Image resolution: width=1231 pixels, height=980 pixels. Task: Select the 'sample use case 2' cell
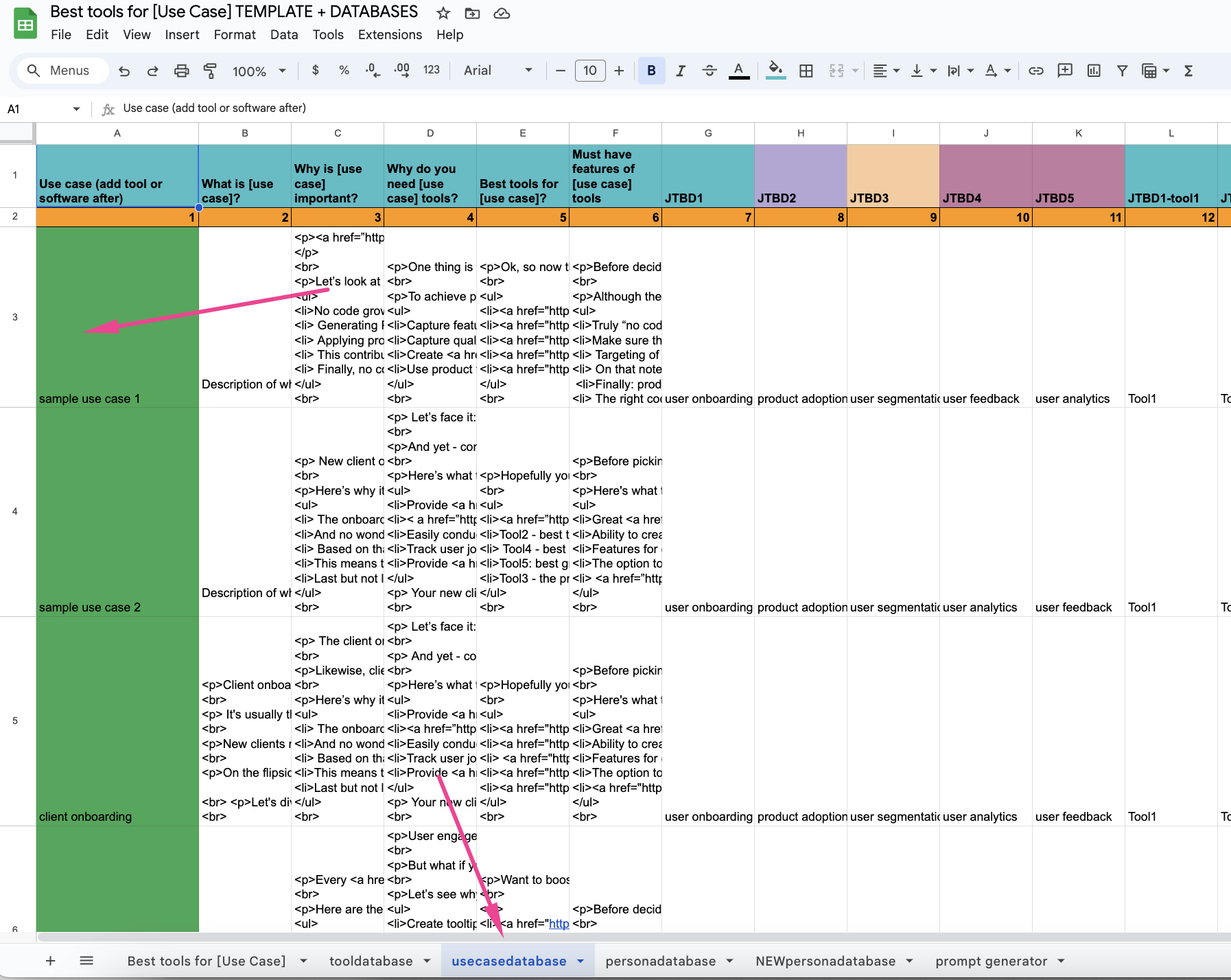tap(117, 512)
